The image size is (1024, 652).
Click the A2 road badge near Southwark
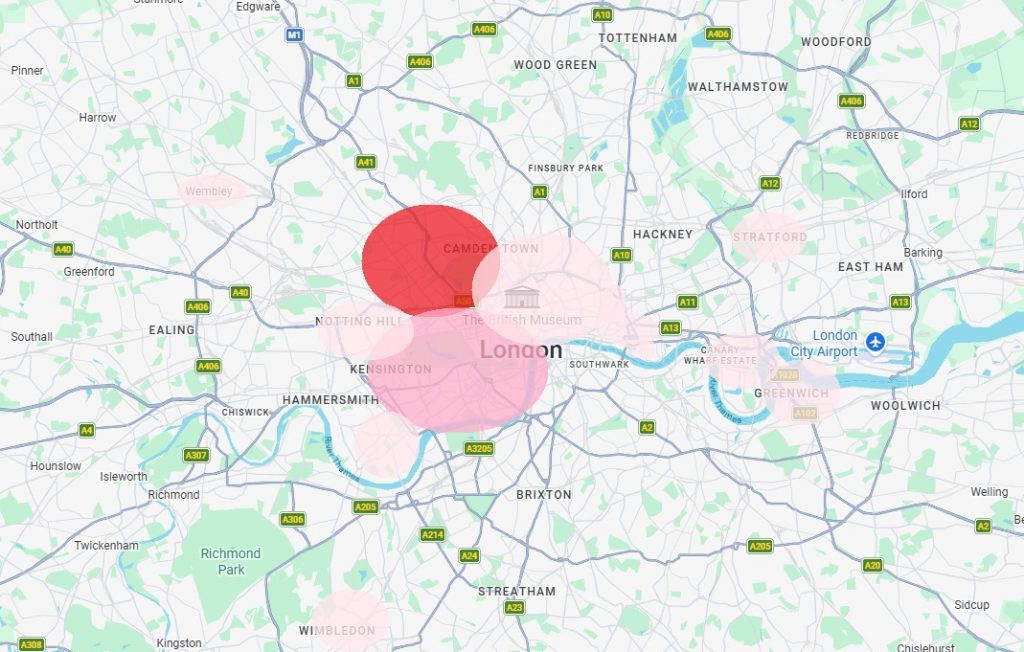[647, 428]
